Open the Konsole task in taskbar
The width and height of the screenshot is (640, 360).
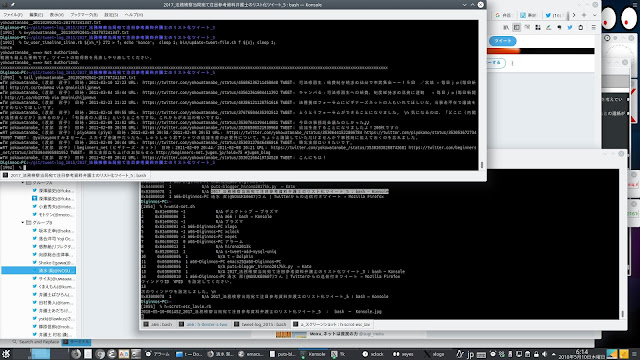[313, 354]
